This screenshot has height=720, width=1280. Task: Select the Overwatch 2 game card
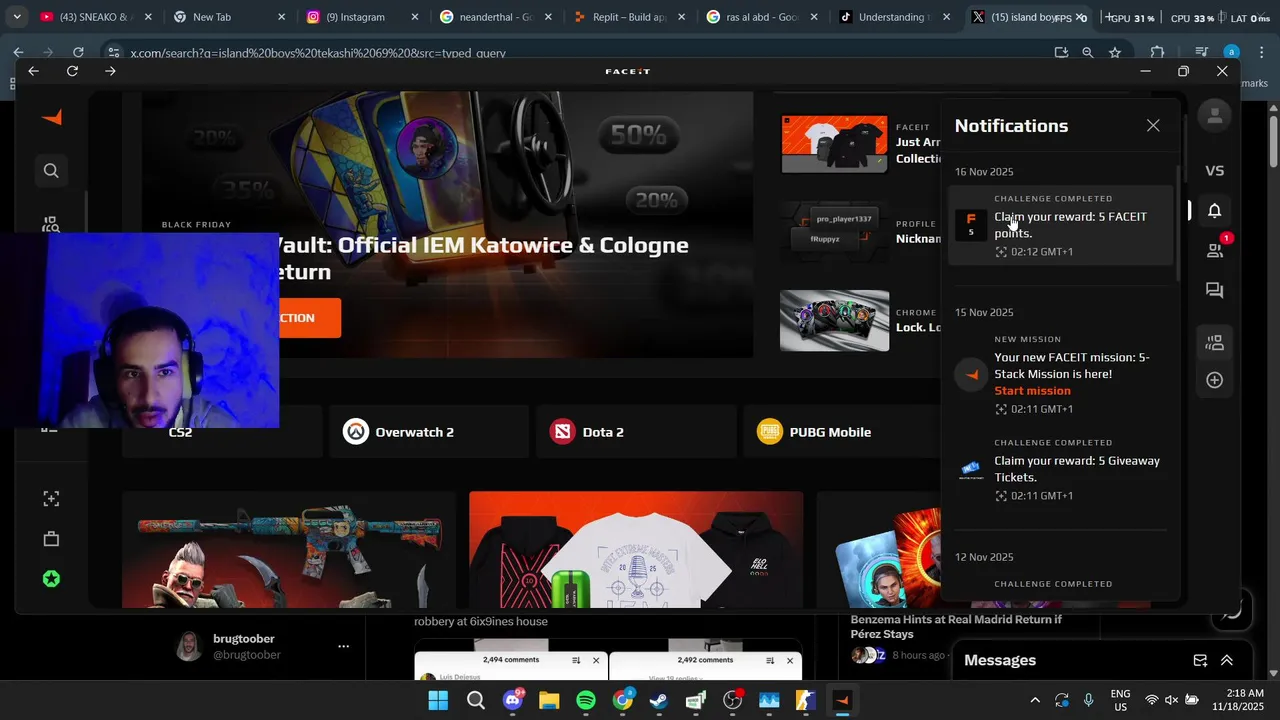point(427,432)
